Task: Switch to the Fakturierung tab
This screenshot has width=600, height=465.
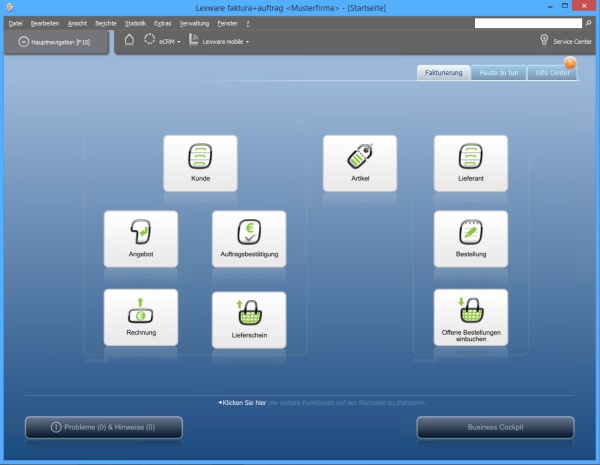Action: click(x=443, y=73)
